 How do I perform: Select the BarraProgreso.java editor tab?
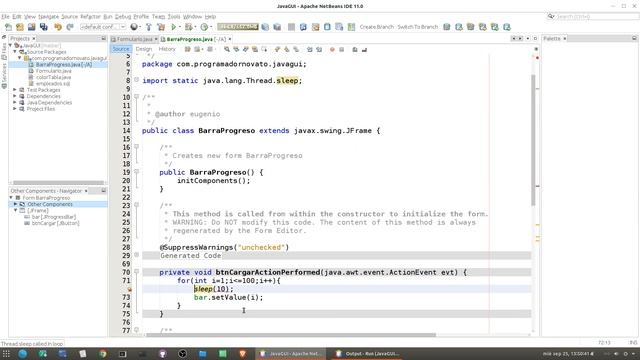(196, 39)
